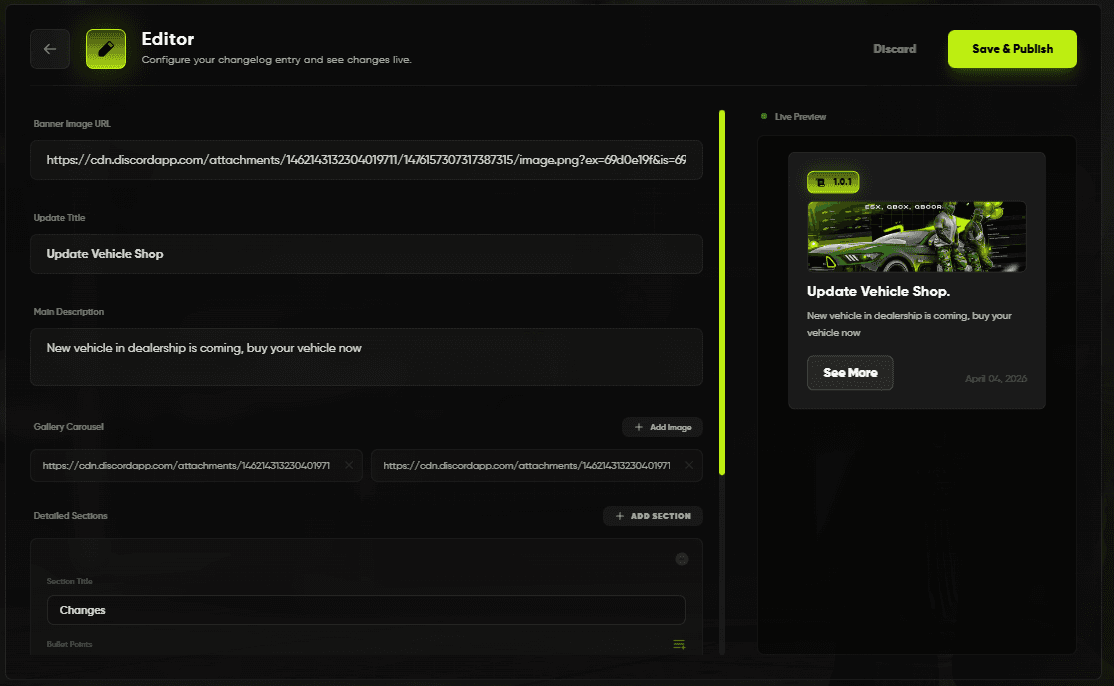This screenshot has width=1114, height=686.
Task: Click the green pencil Editor icon
Action: pos(105,48)
